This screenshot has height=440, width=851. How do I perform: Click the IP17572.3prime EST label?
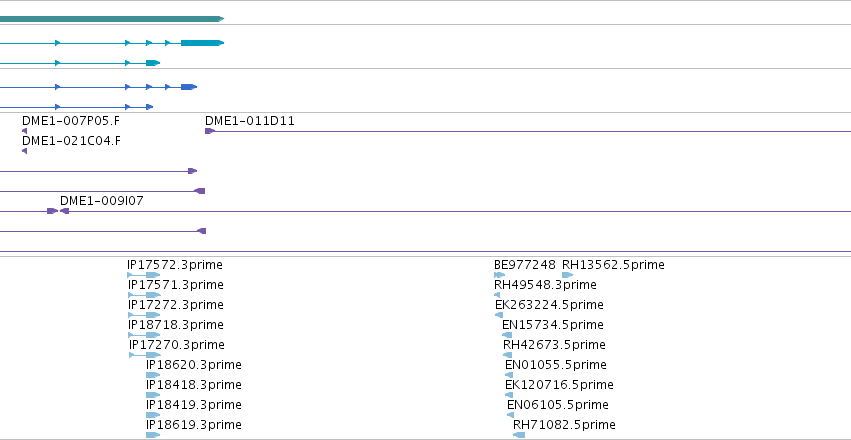point(175,265)
